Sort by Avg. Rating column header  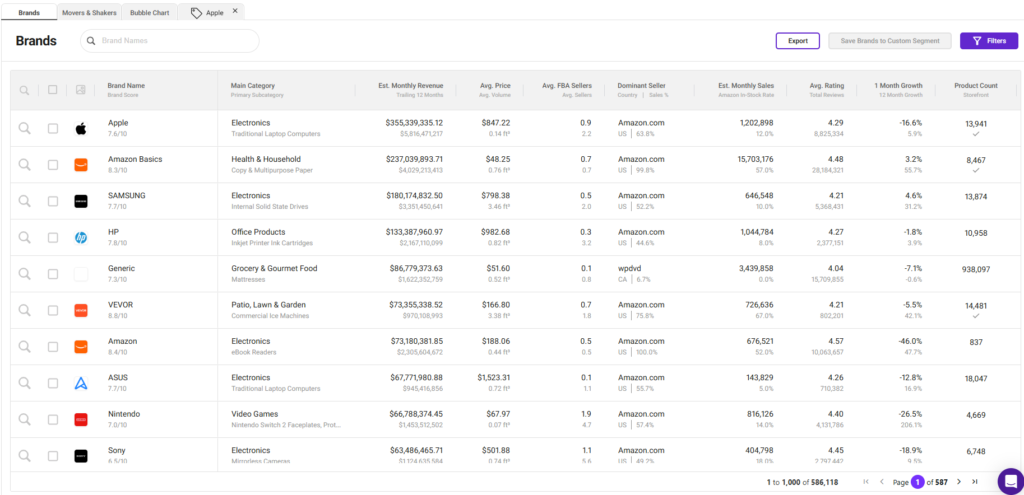(827, 86)
